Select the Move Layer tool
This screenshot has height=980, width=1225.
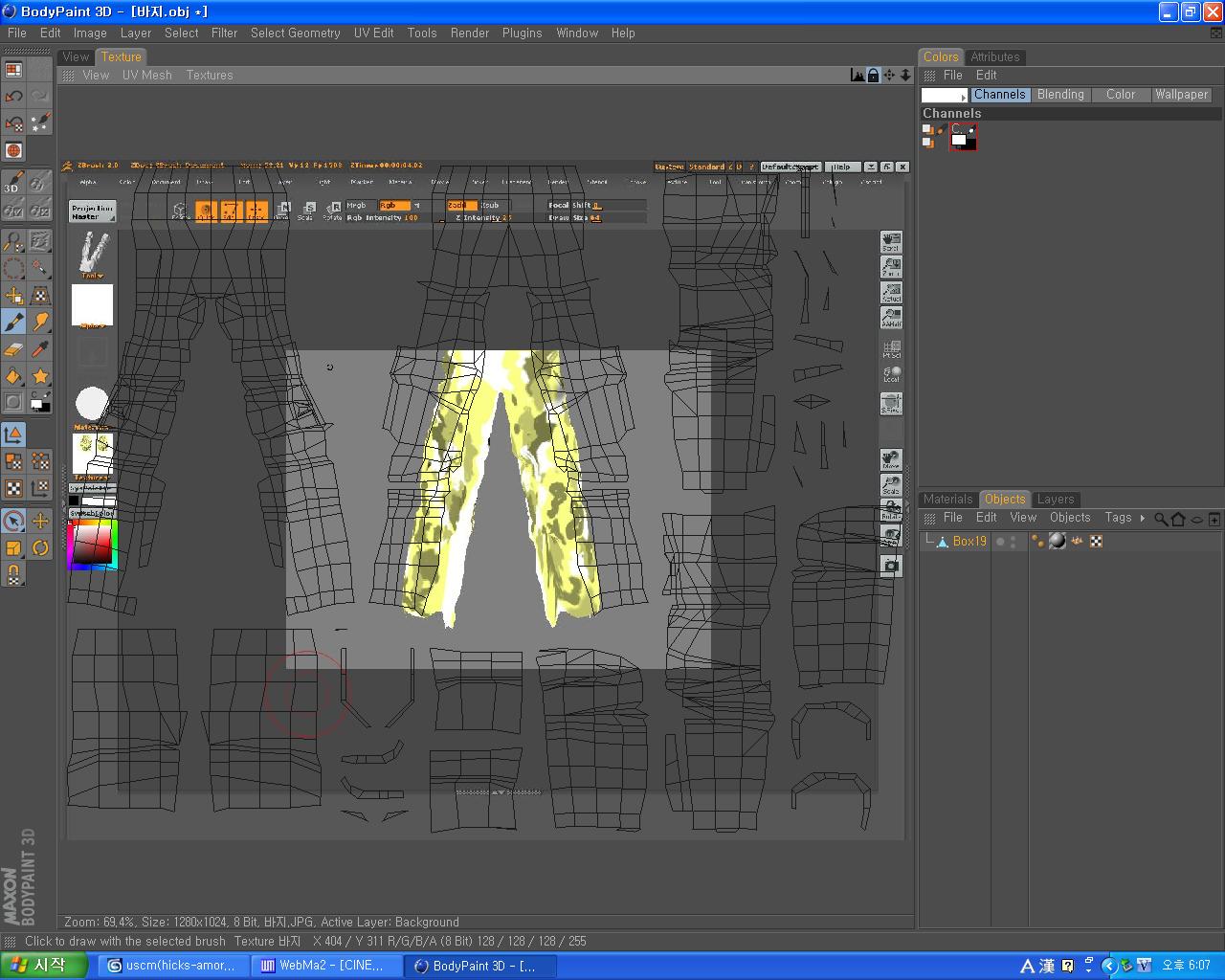[13, 295]
